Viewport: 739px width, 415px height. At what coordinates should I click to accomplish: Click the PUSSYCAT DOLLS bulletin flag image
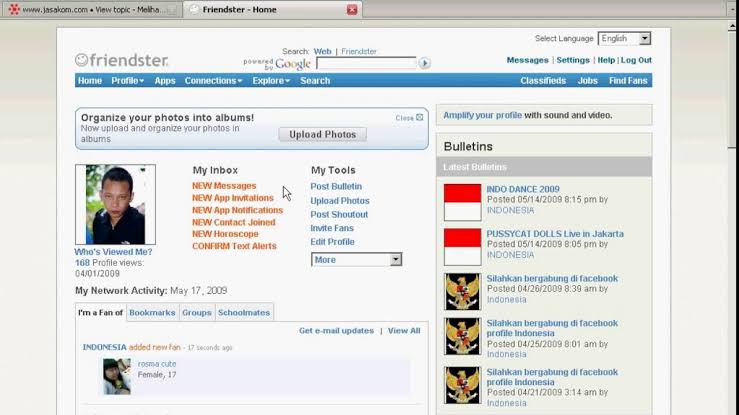coord(462,246)
